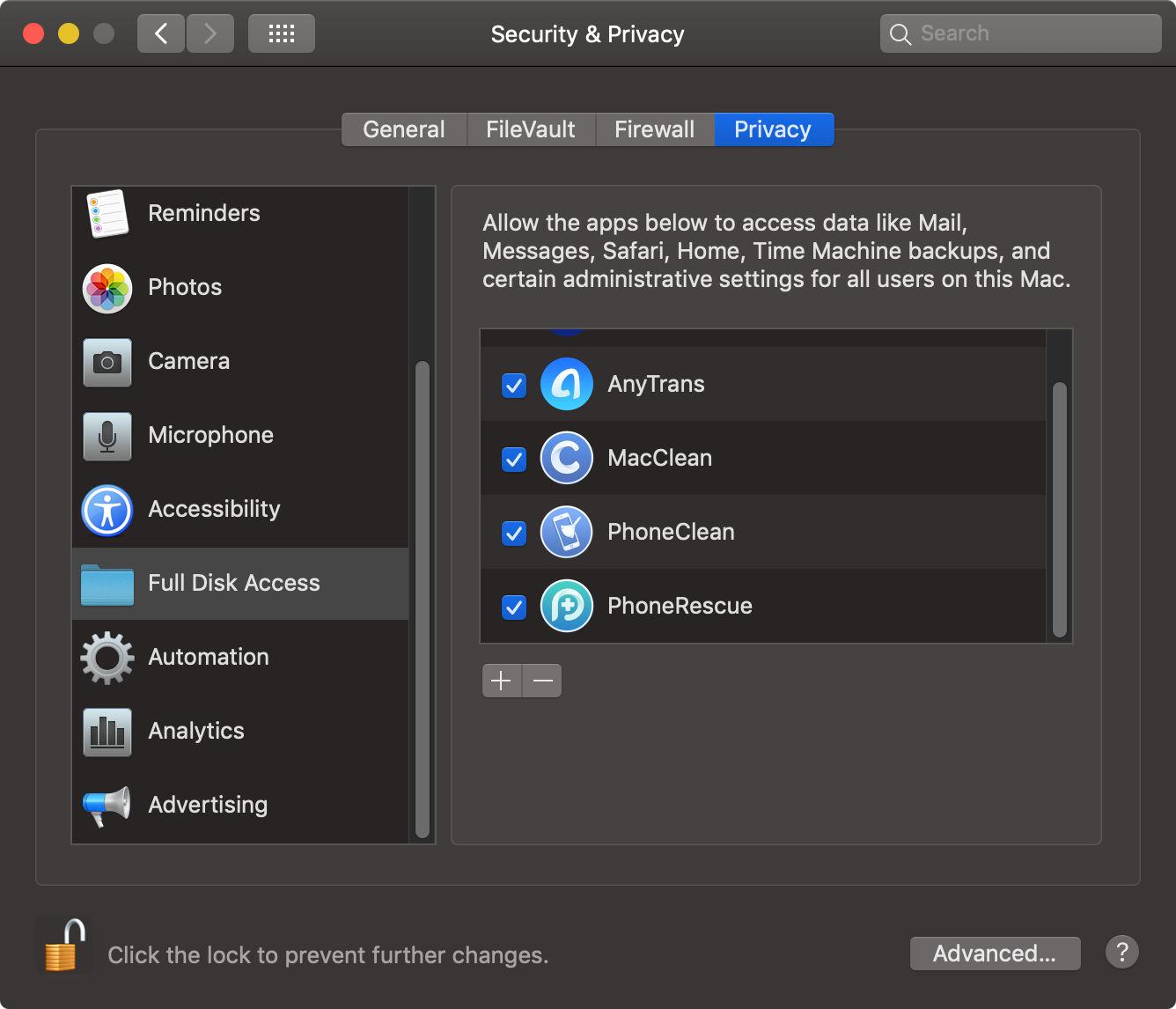The image size is (1176, 1009).
Task: Click the category list scrollbar thumb
Action: [423, 599]
